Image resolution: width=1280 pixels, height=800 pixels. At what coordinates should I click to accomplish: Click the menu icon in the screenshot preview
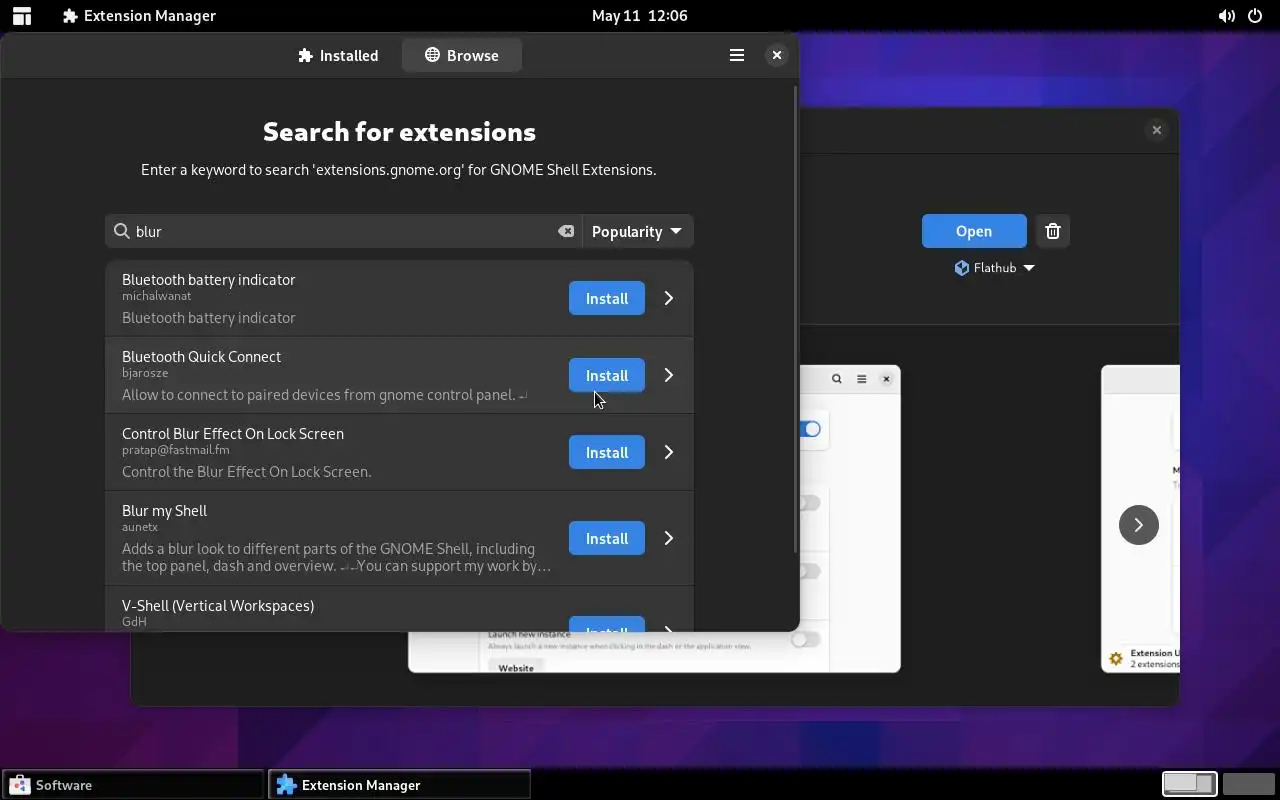point(861,379)
